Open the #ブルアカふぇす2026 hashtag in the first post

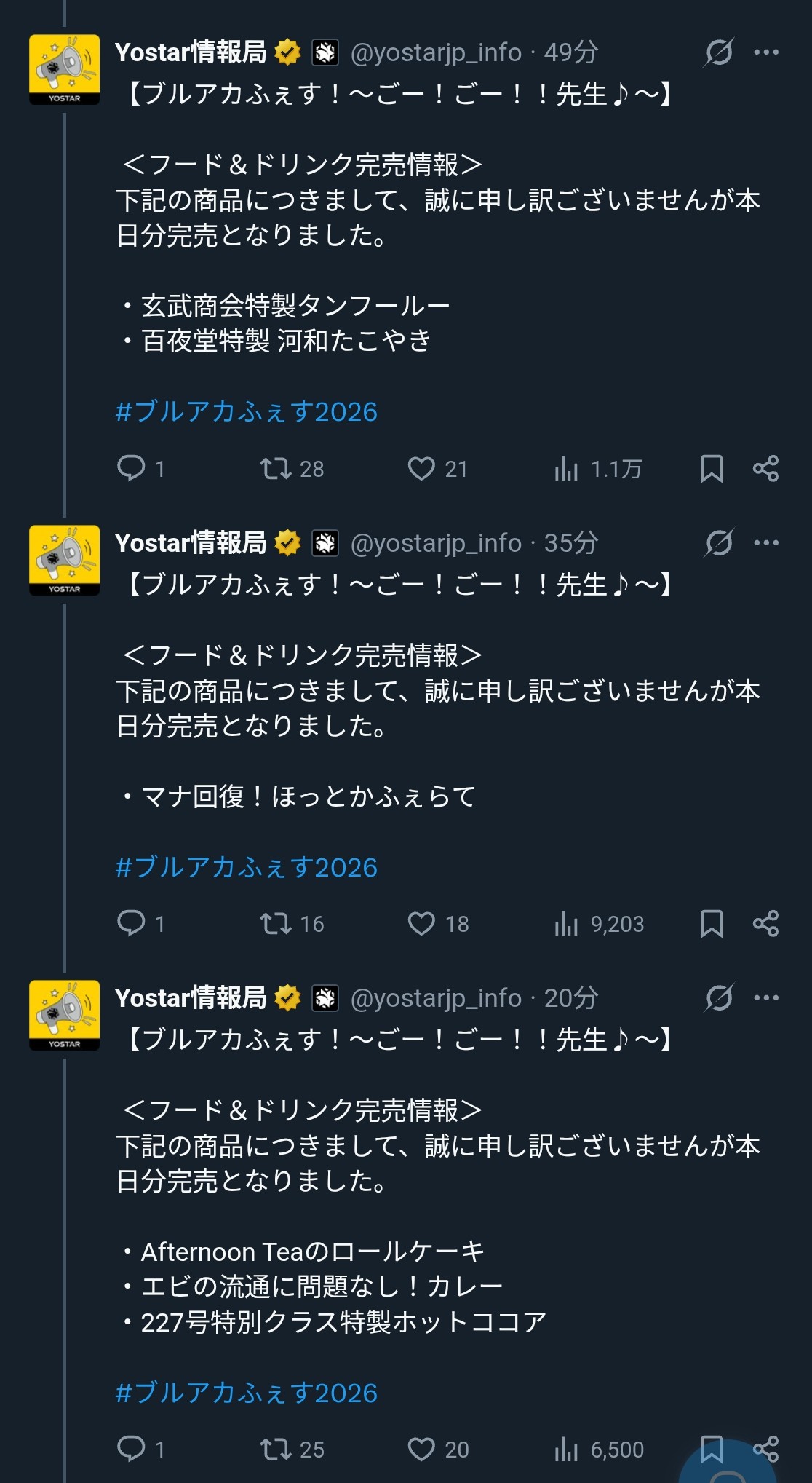246,412
